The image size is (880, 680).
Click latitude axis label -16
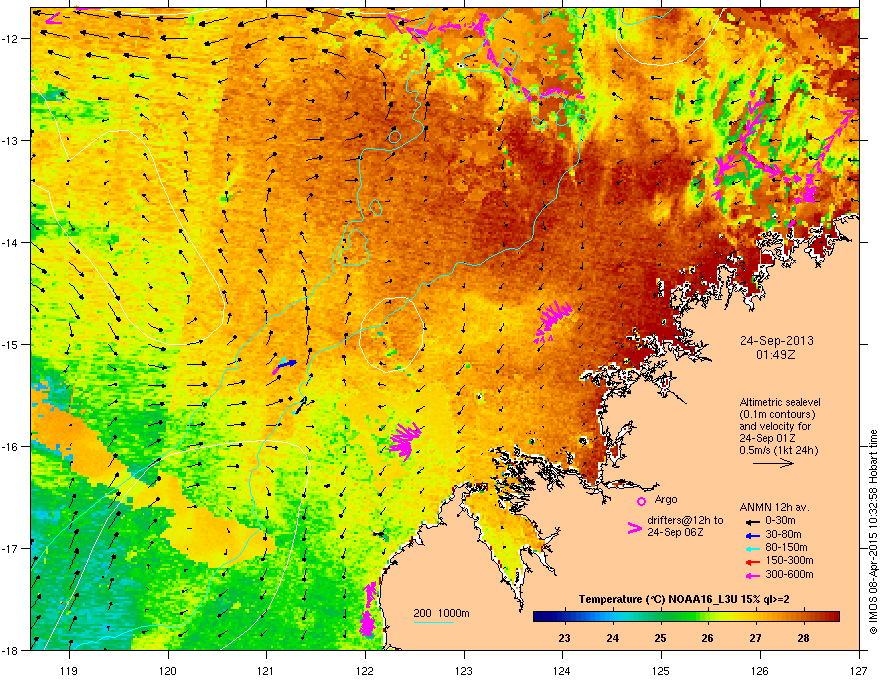pos(11,447)
